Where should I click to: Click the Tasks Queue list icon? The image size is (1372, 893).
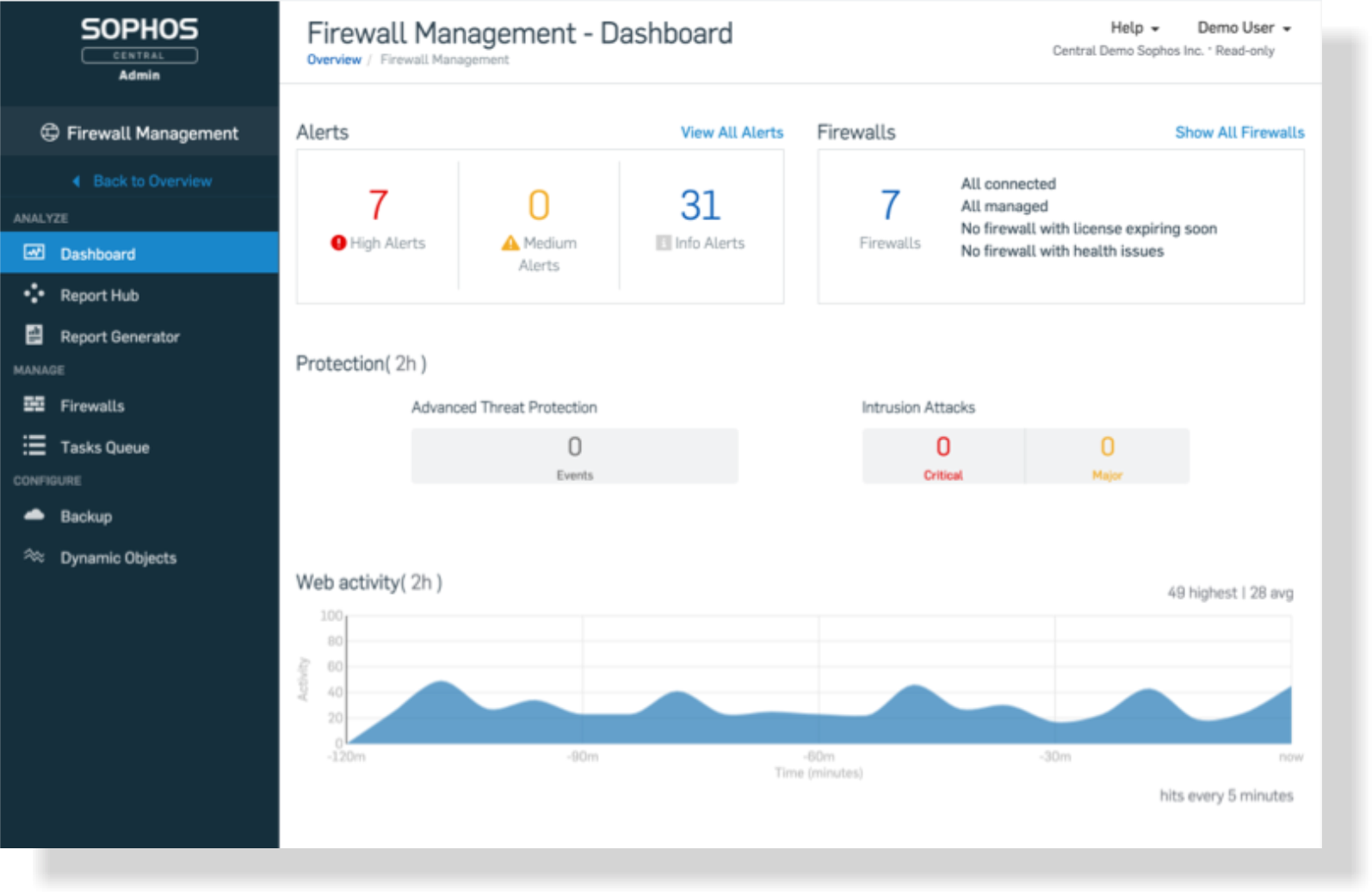click(34, 446)
